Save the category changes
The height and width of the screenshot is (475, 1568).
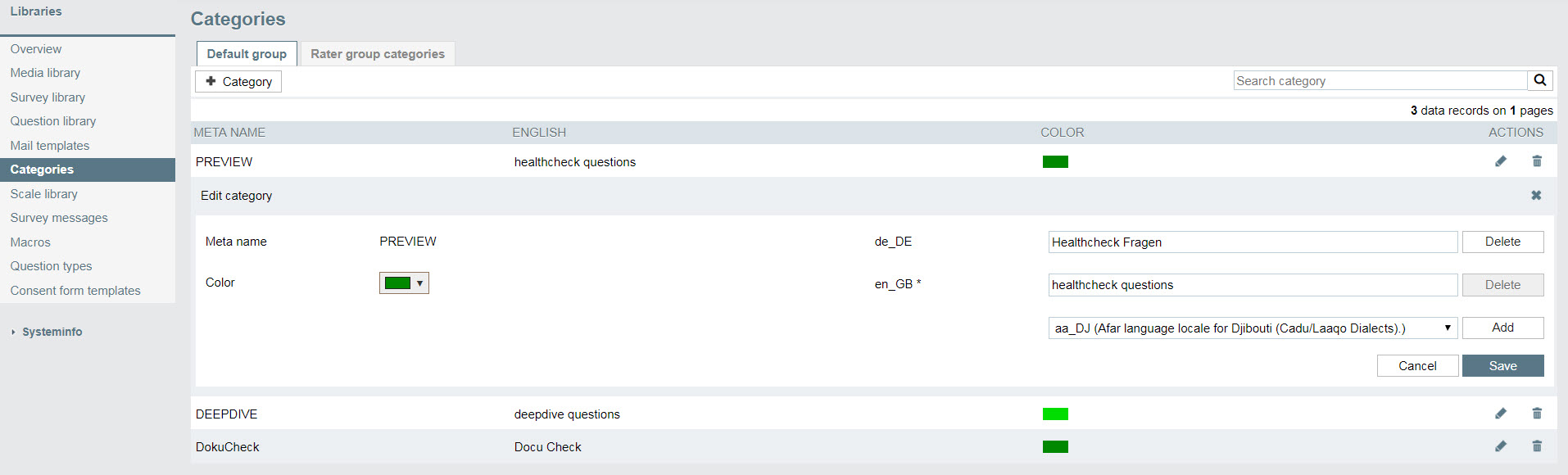coord(1502,366)
